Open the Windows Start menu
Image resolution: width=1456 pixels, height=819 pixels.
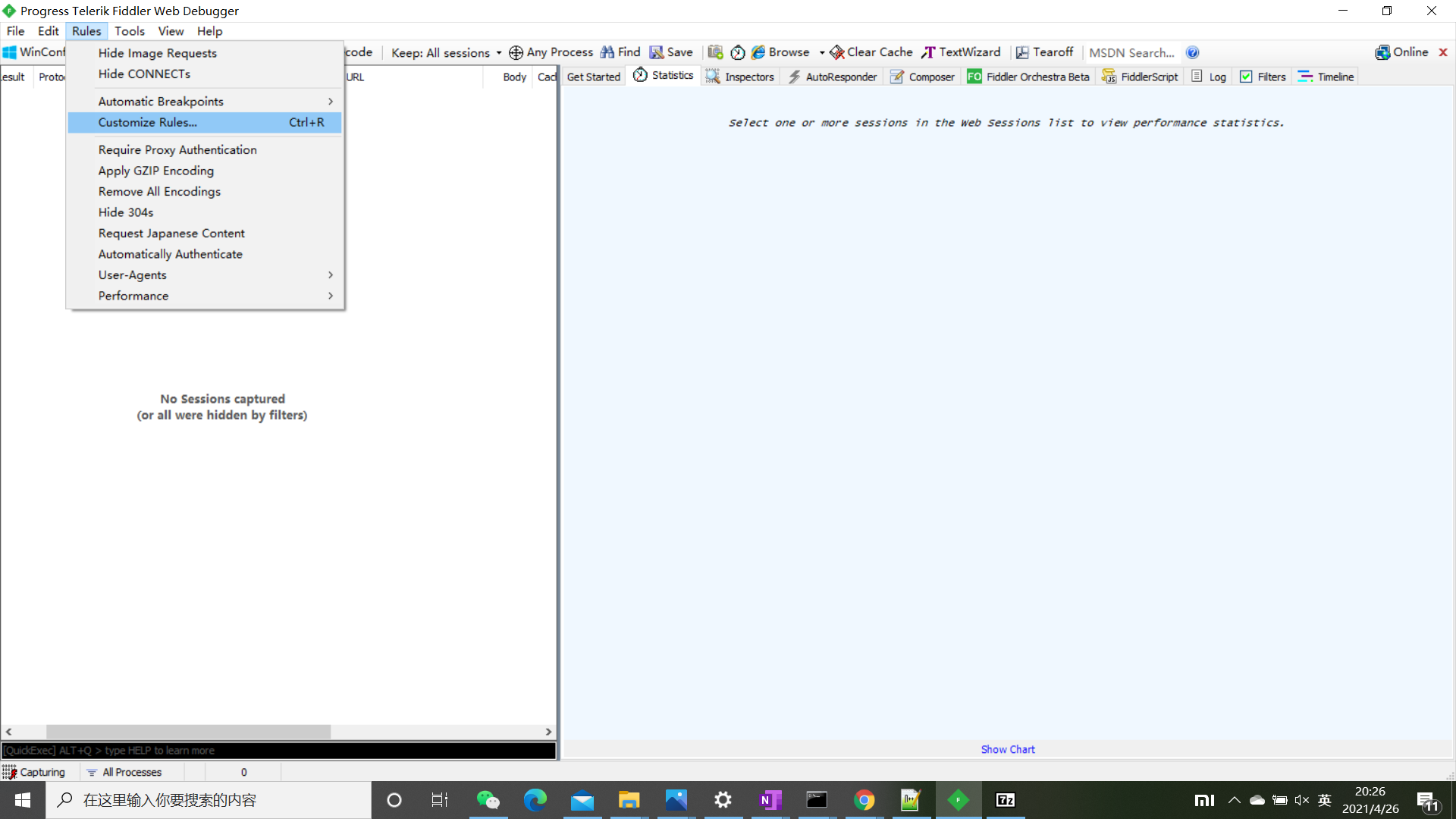23,800
